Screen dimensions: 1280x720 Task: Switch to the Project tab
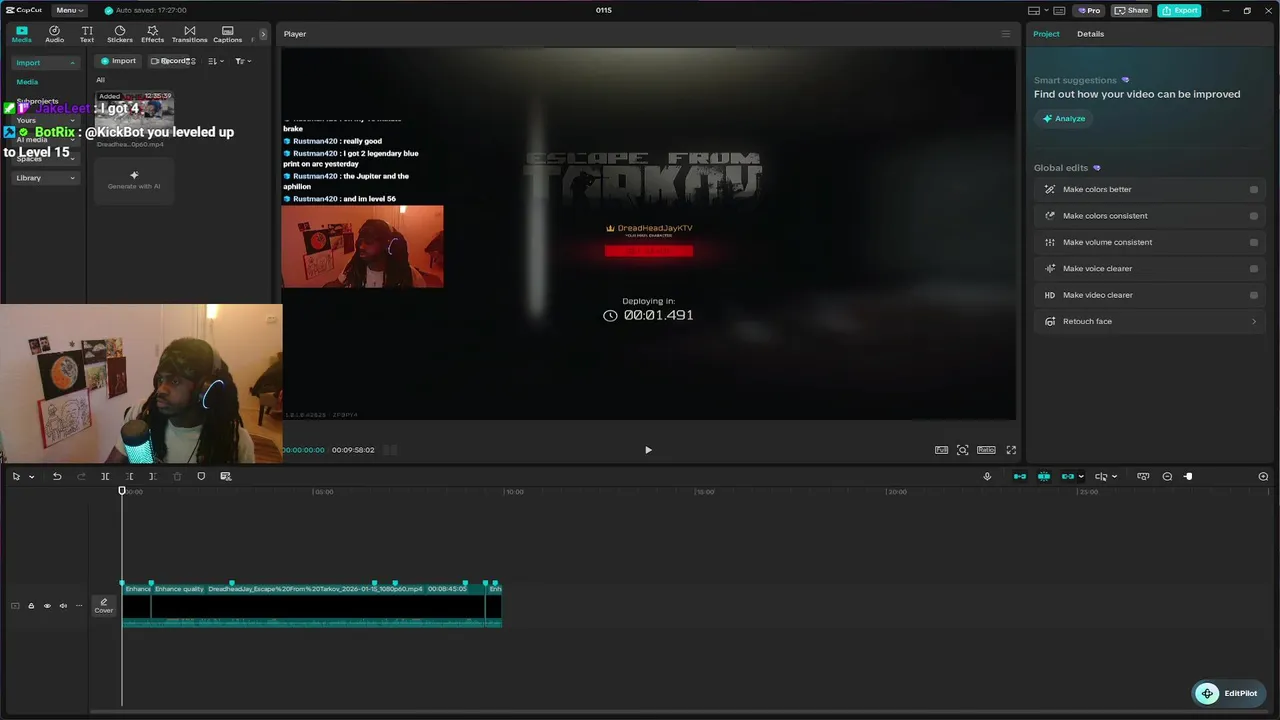[x=1046, y=34]
